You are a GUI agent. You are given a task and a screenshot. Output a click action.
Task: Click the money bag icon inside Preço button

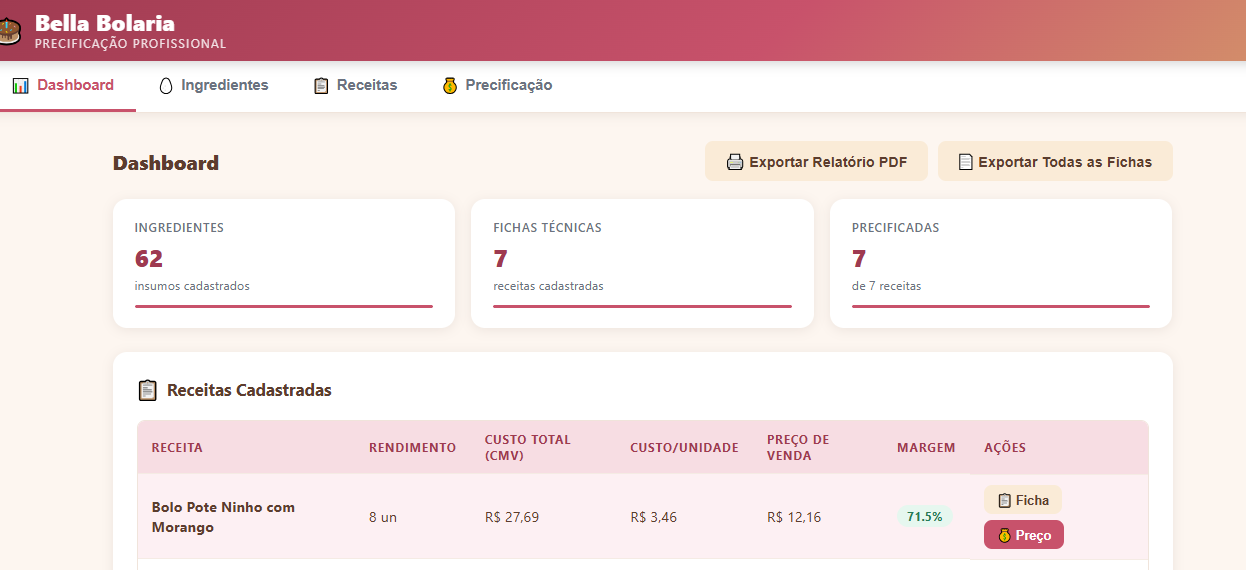click(x=1005, y=535)
